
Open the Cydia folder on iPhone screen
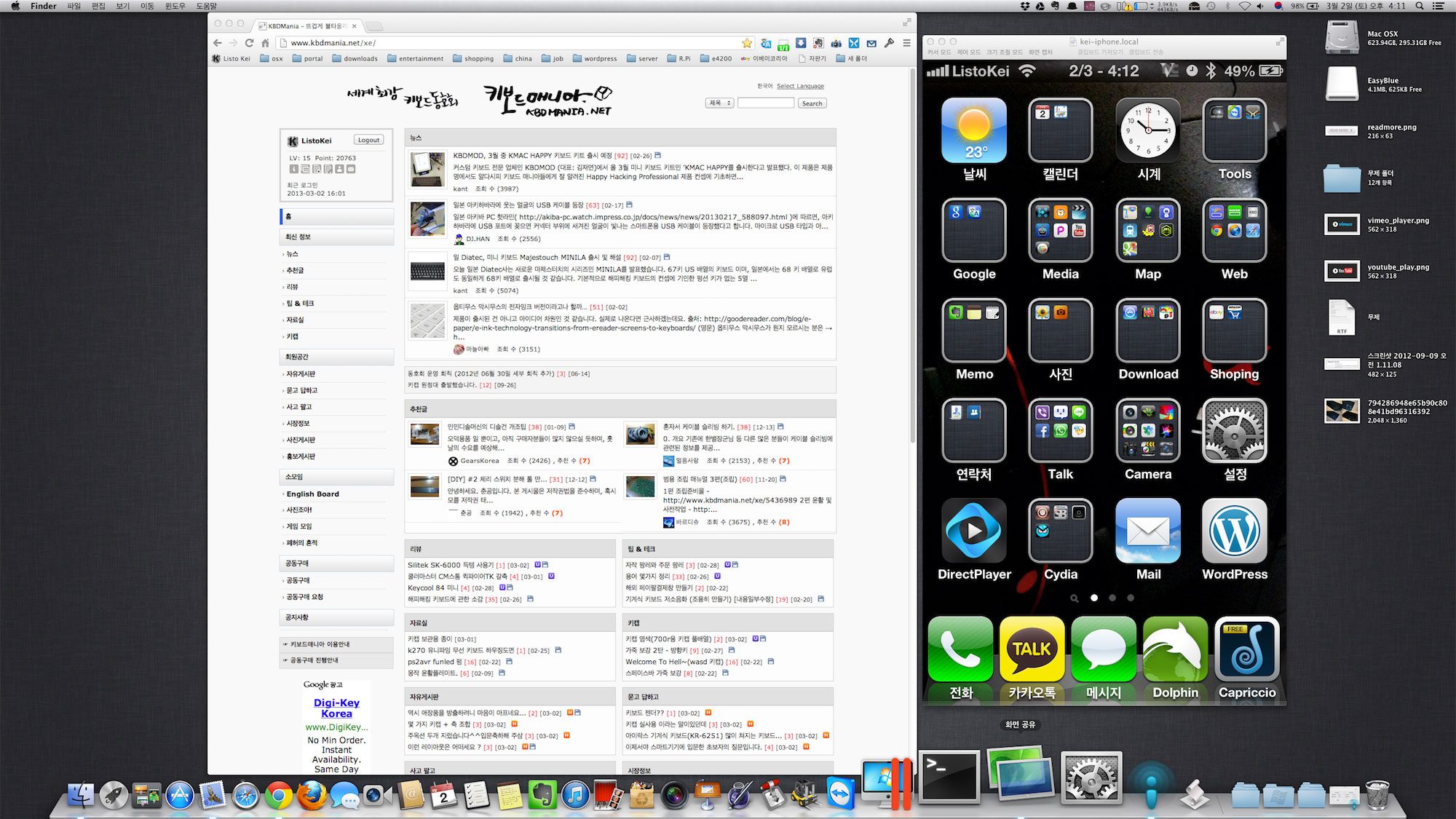click(x=1061, y=531)
